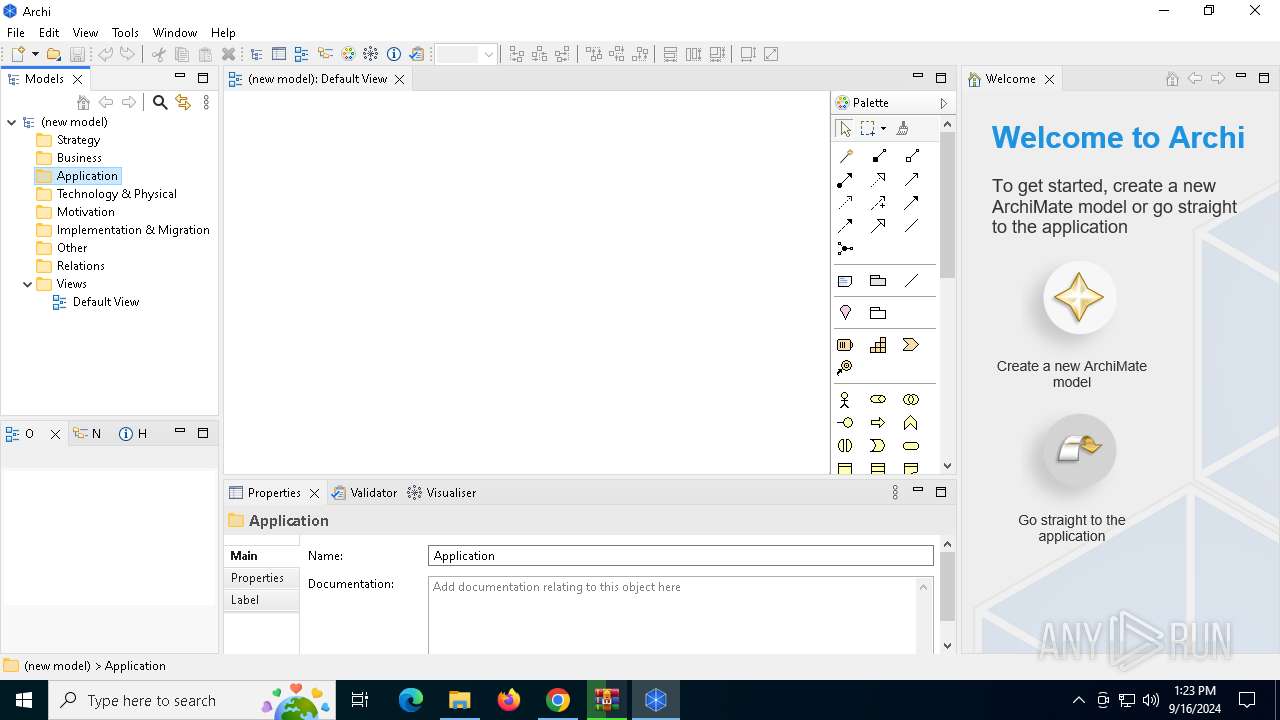This screenshot has height=720, width=1280.
Task: Toggle the Palette view toolbar button
Action: pos(348,54)
